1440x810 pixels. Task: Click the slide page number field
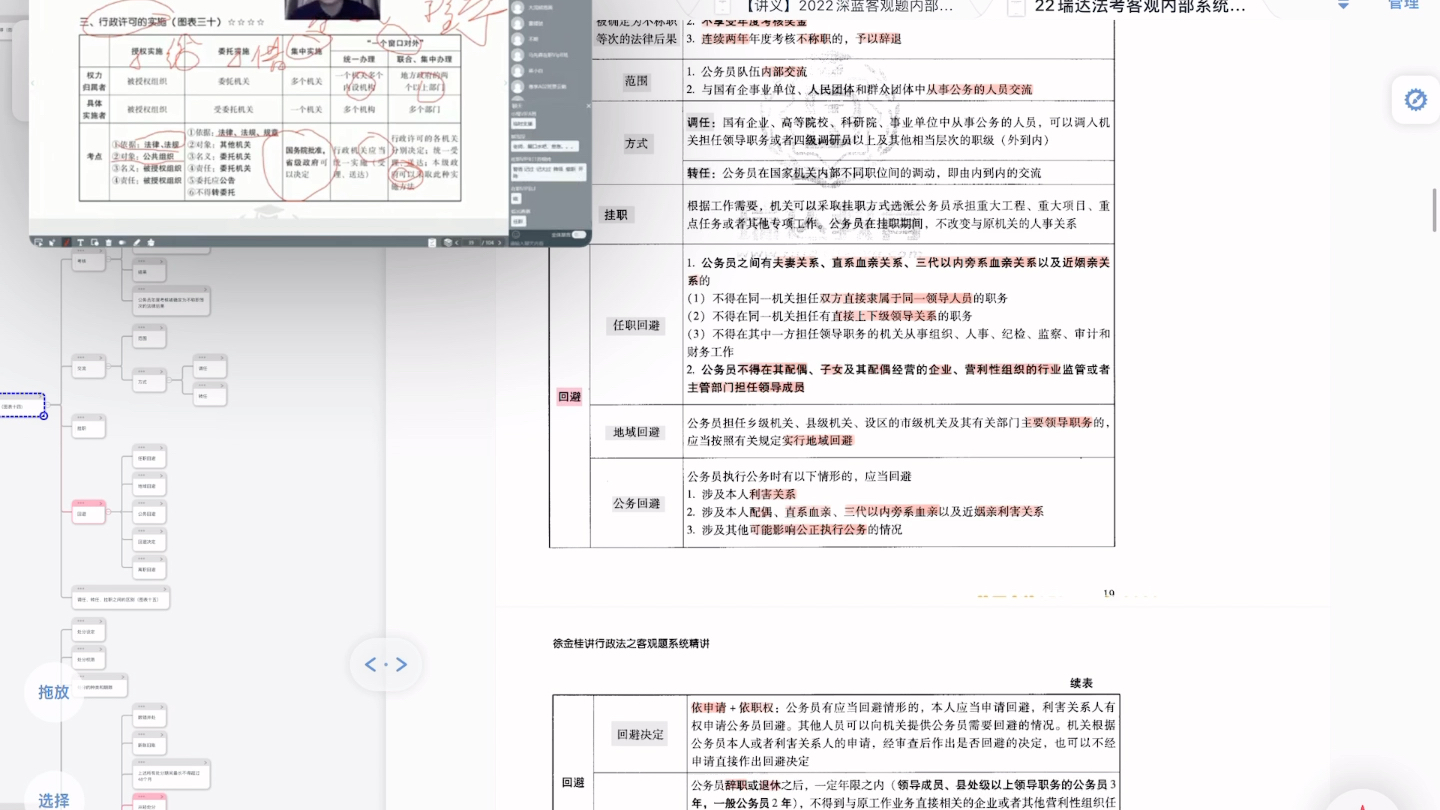coord(471,242)
